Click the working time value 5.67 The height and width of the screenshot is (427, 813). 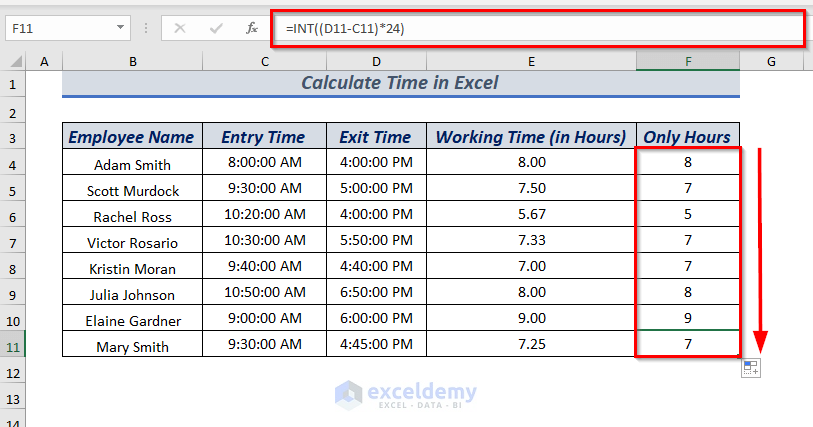pos(531,214)
